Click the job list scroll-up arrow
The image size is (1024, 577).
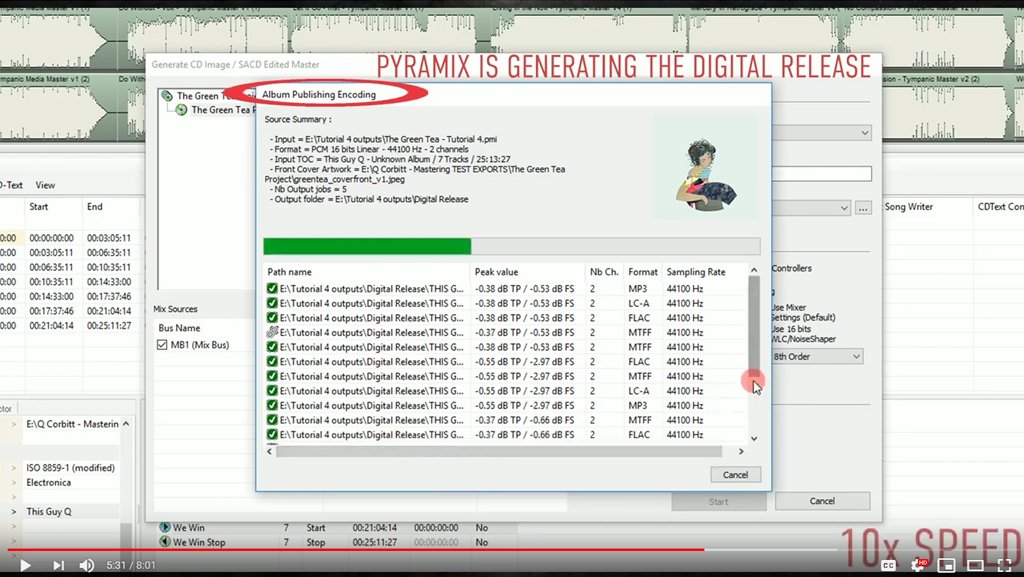(754, 270)
